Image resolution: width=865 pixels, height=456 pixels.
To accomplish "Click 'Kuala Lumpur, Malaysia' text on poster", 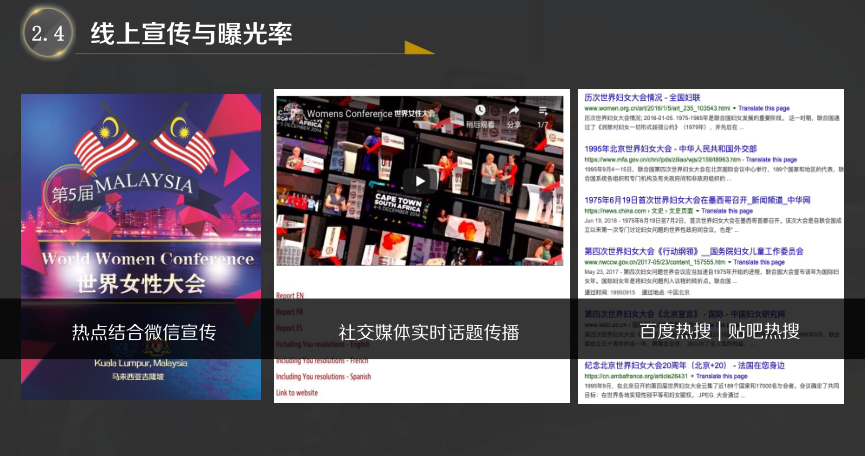I will pos(141,363).
